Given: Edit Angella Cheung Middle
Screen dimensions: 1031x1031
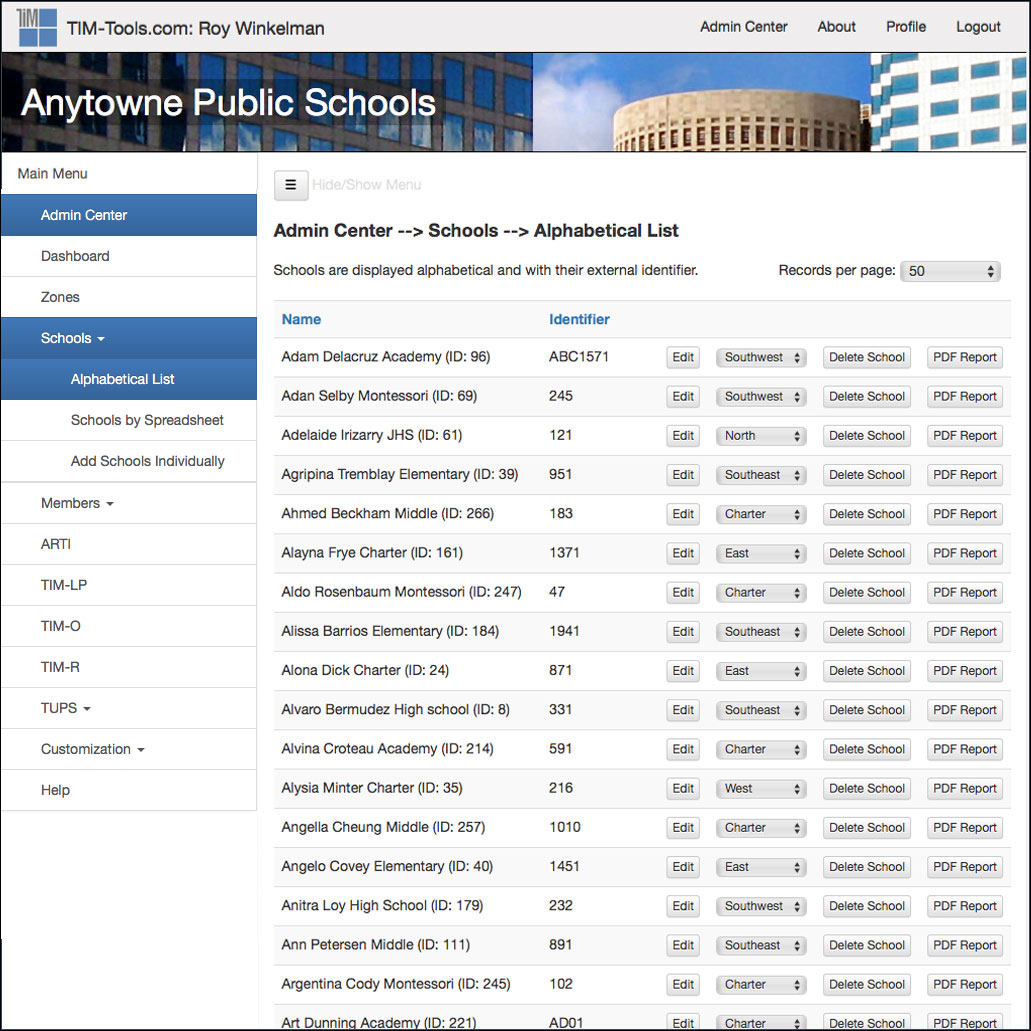Looking at the screenshot, I should (683, 828).
